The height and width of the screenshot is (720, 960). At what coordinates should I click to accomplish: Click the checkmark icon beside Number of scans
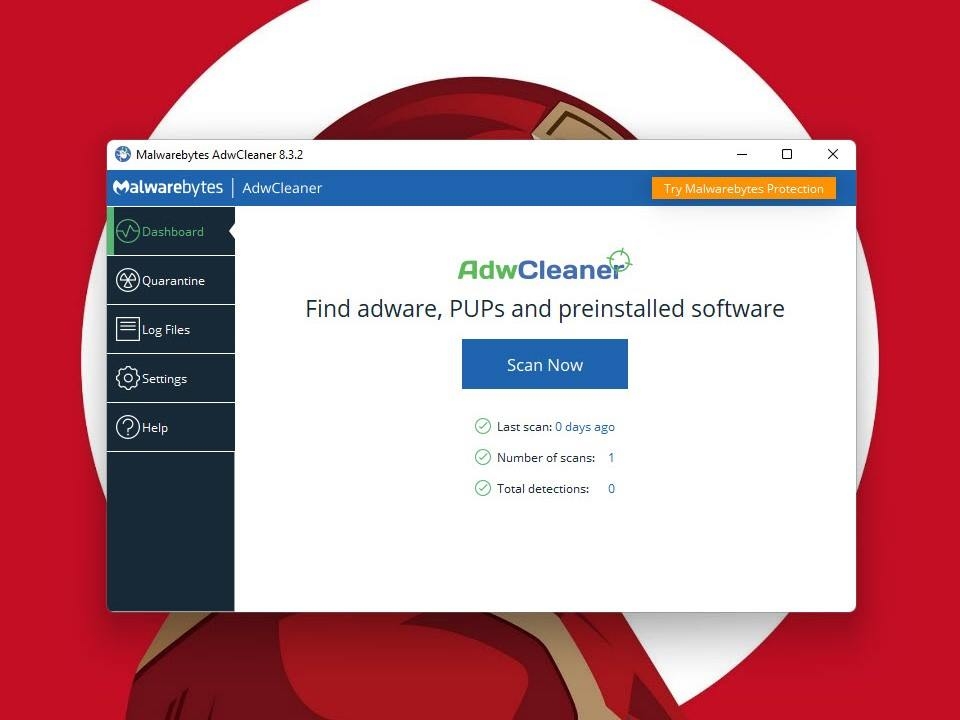[x=482, y=457]
